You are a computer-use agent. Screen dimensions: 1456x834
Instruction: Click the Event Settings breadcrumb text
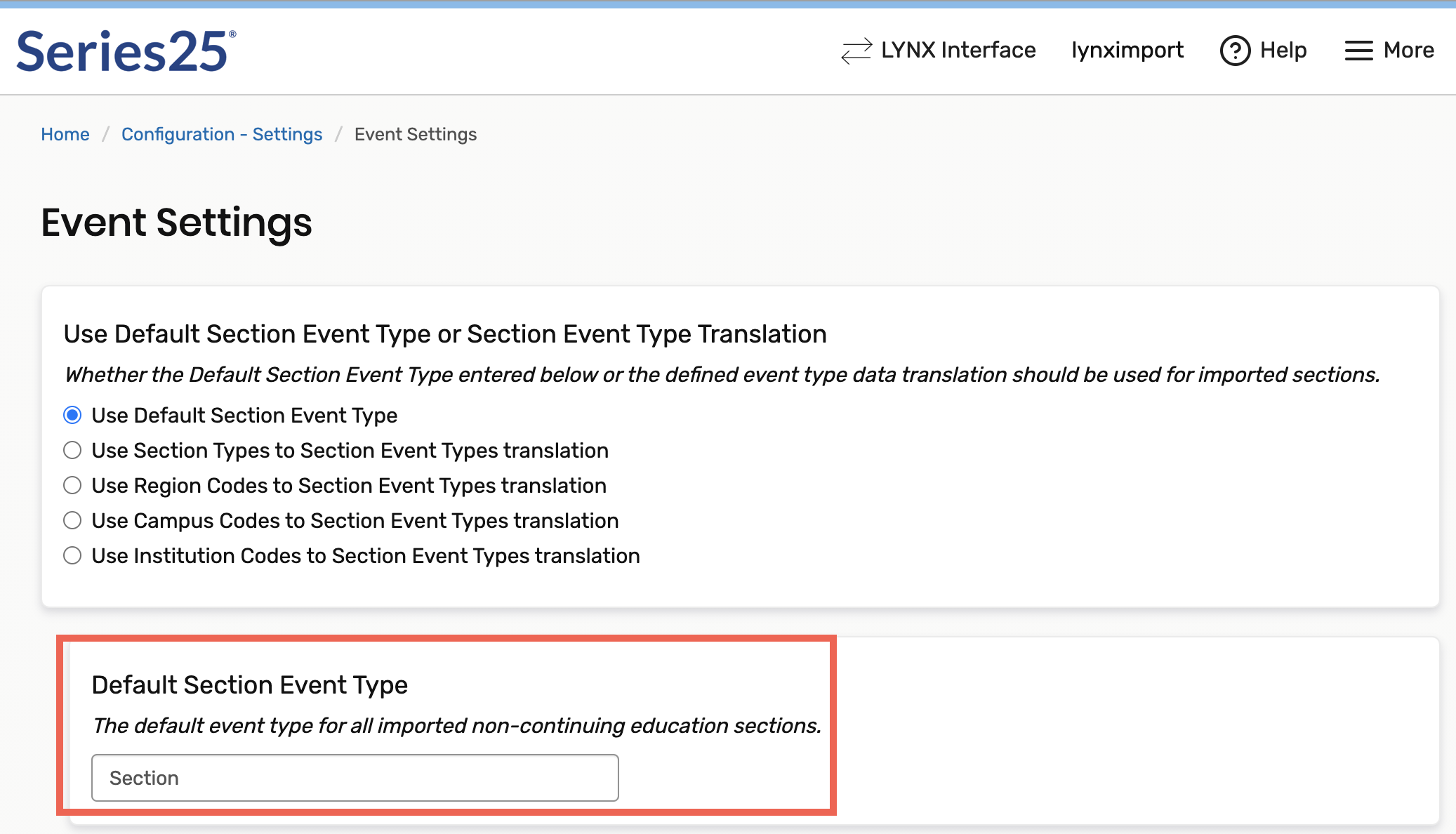click(x=415, y=134)
